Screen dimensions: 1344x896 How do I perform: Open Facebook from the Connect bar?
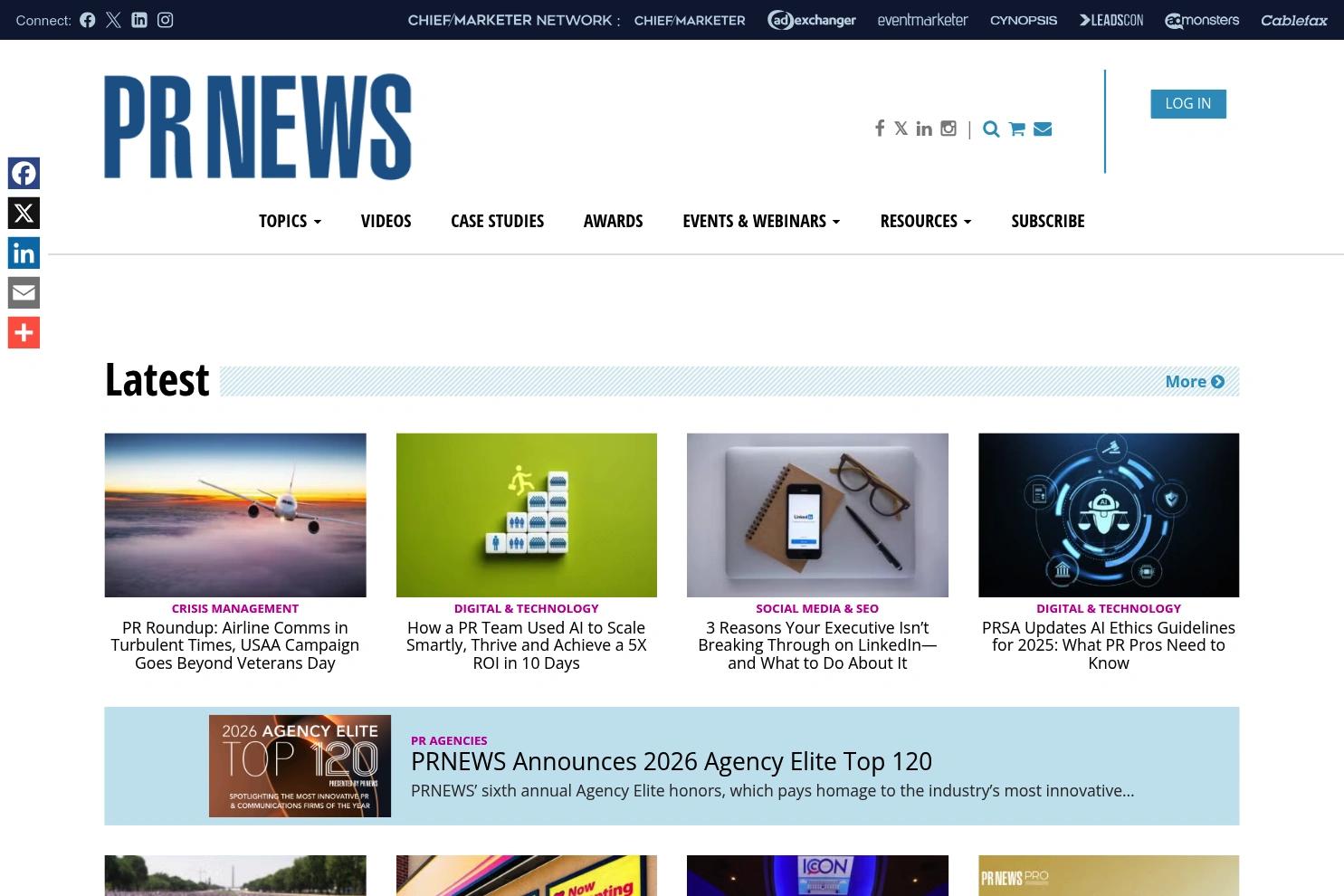click(87, 20)
